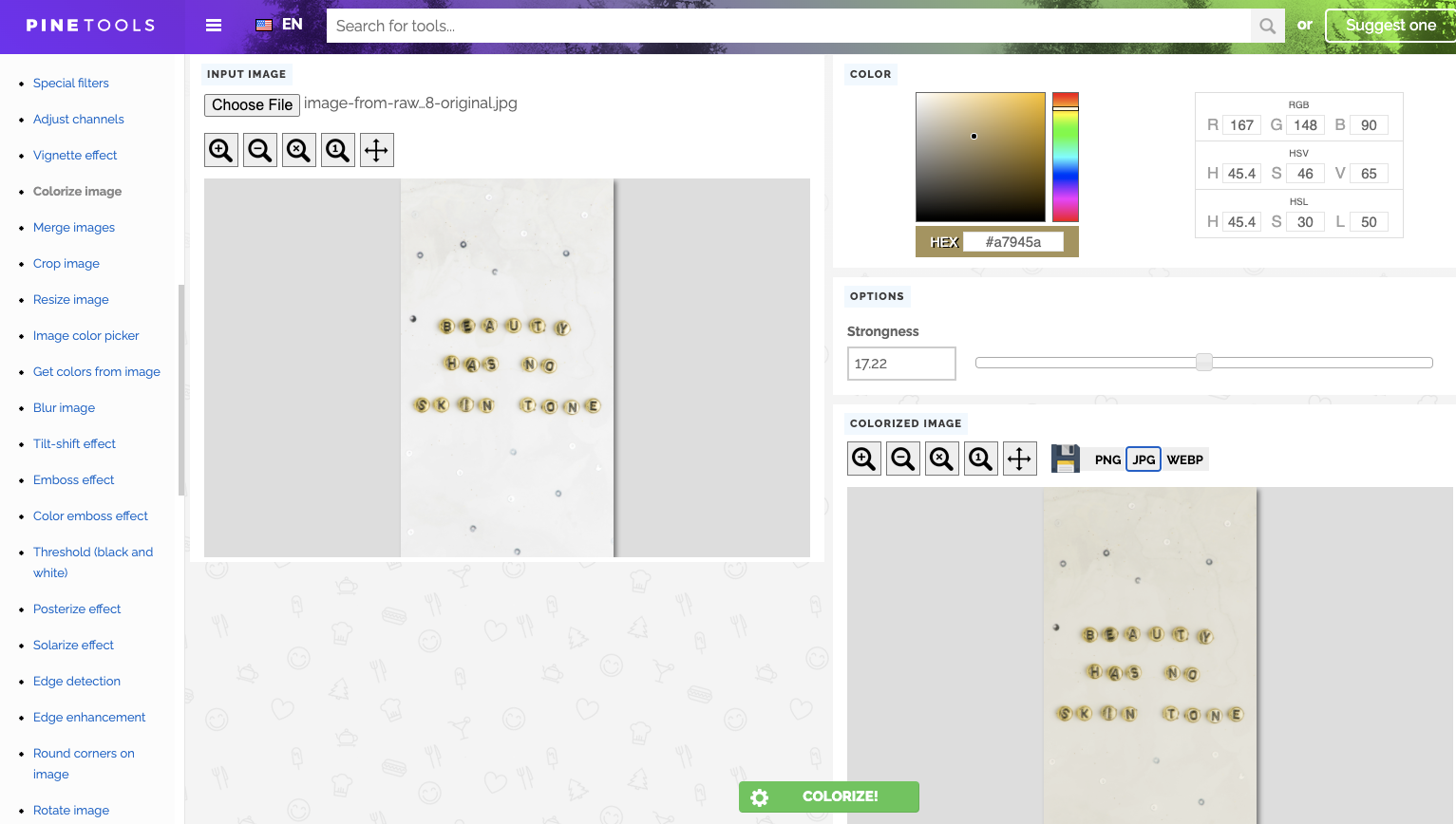
Task: Activate pan tool for the colorized result
Action: [x=1019, y=458]
